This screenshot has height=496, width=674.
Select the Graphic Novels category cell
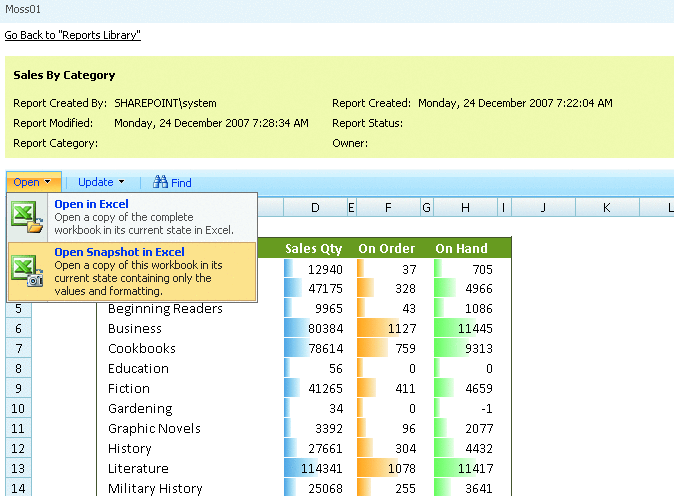point(153,428)
